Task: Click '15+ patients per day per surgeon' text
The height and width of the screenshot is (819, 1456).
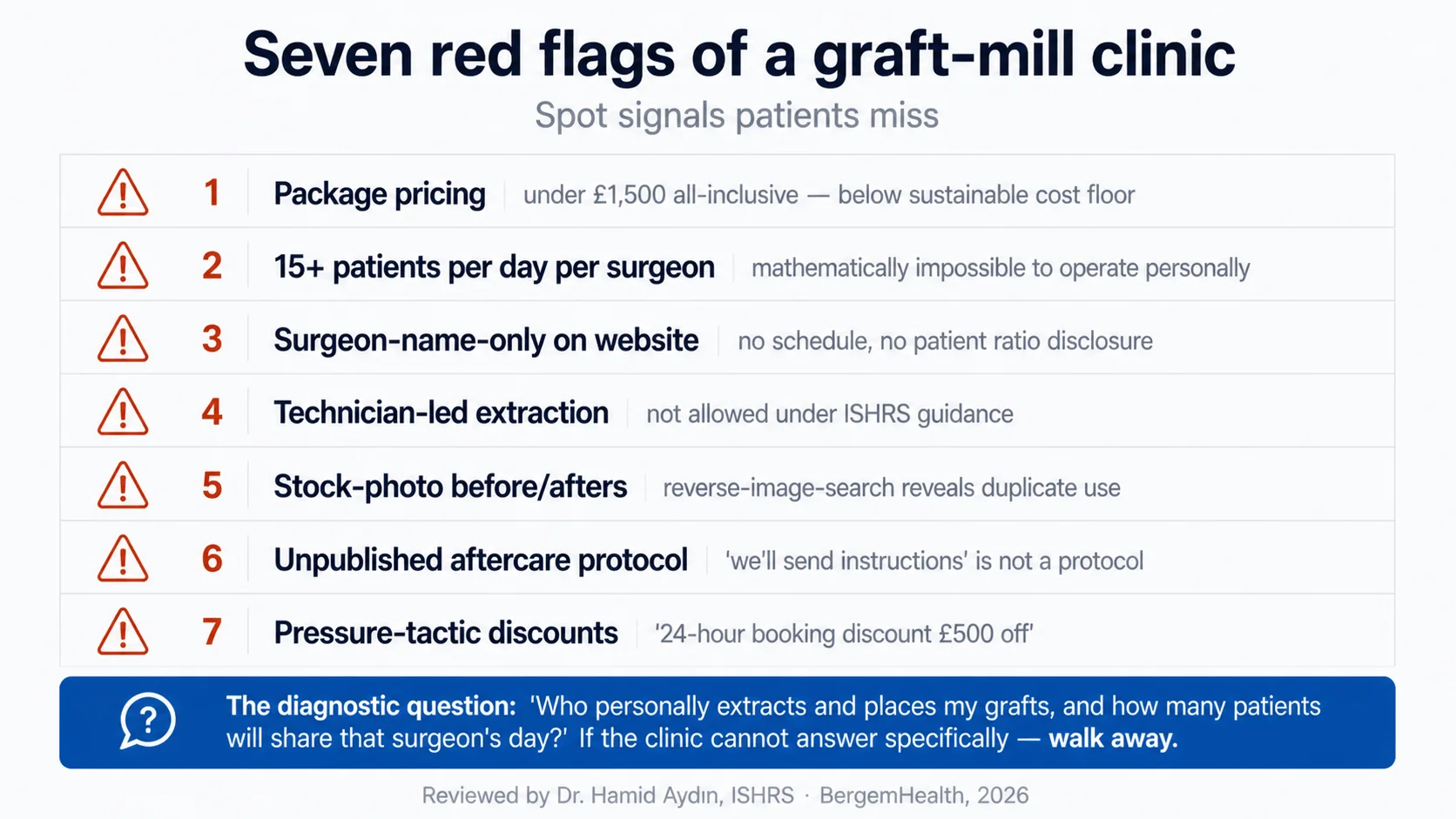Action: [x=494, y=267]
